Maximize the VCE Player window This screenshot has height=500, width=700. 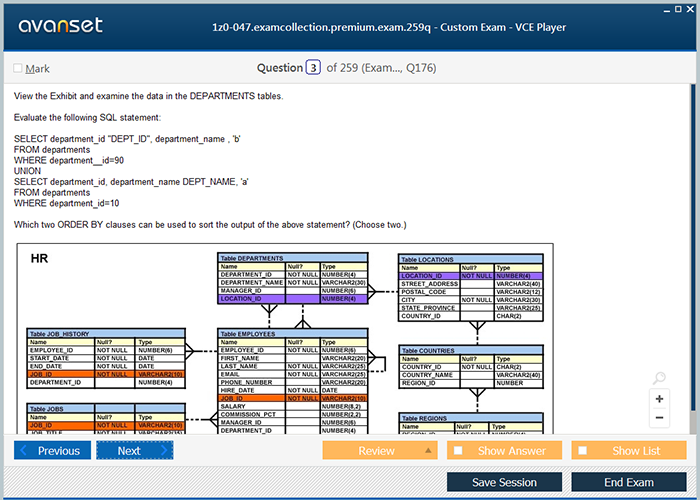(678, 9)
